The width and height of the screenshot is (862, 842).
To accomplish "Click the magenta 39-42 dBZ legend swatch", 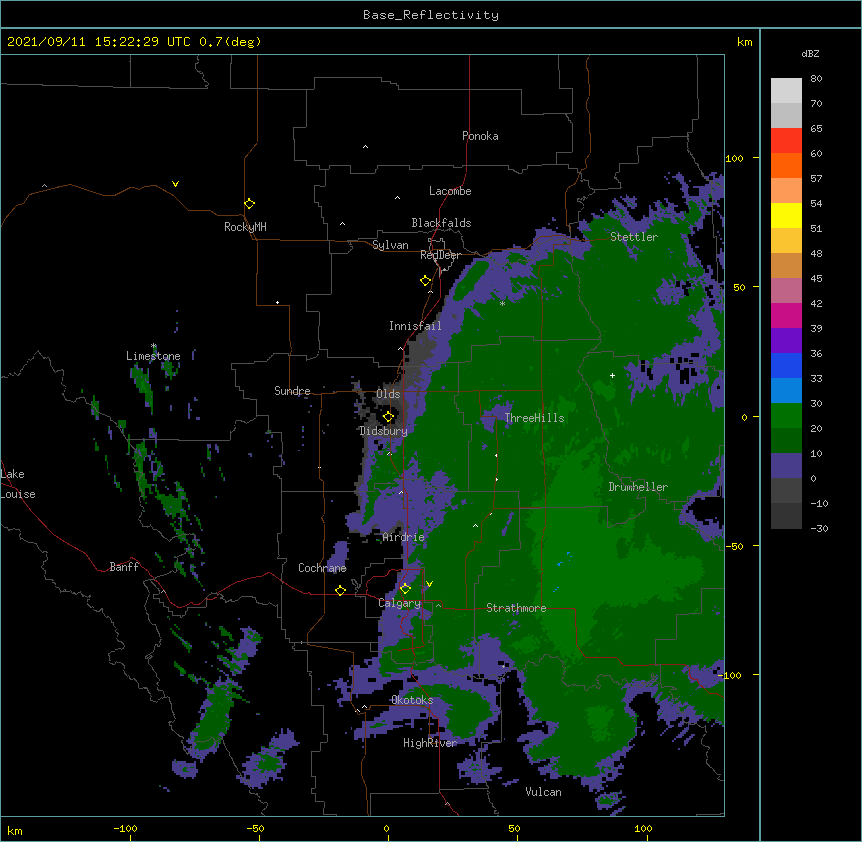I will 786,315.
